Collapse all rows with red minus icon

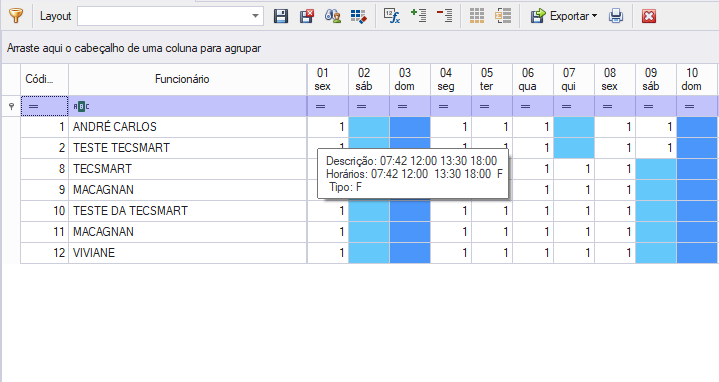[x=444, y=16]
